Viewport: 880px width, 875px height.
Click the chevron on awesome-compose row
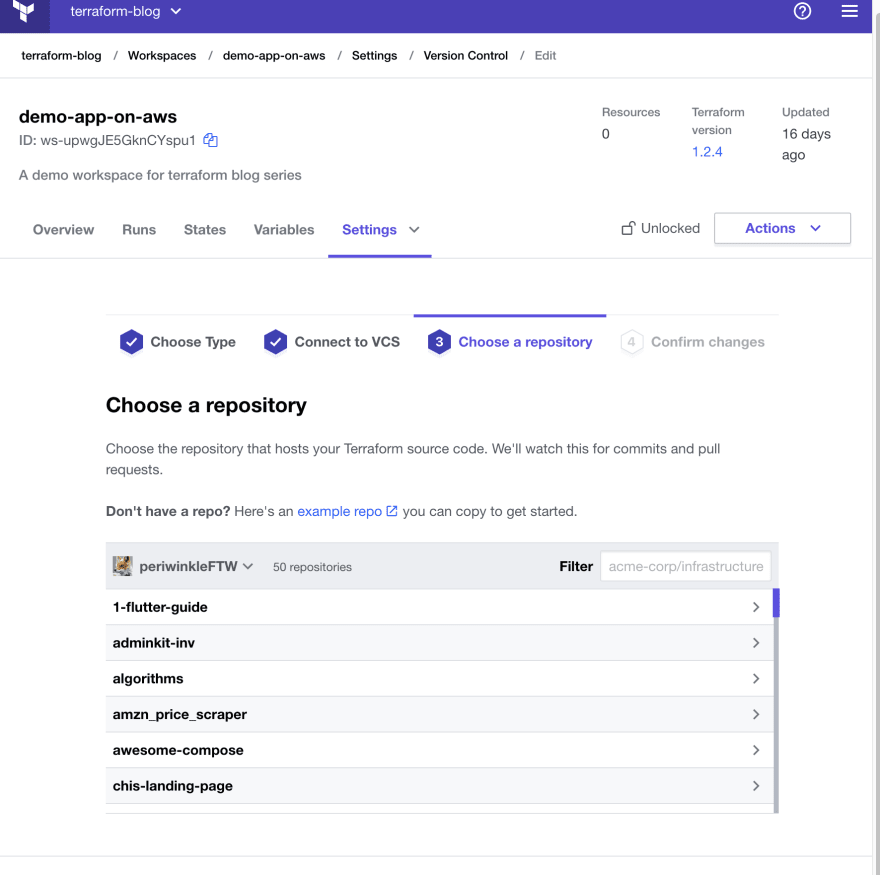click(x=756, y=750)
